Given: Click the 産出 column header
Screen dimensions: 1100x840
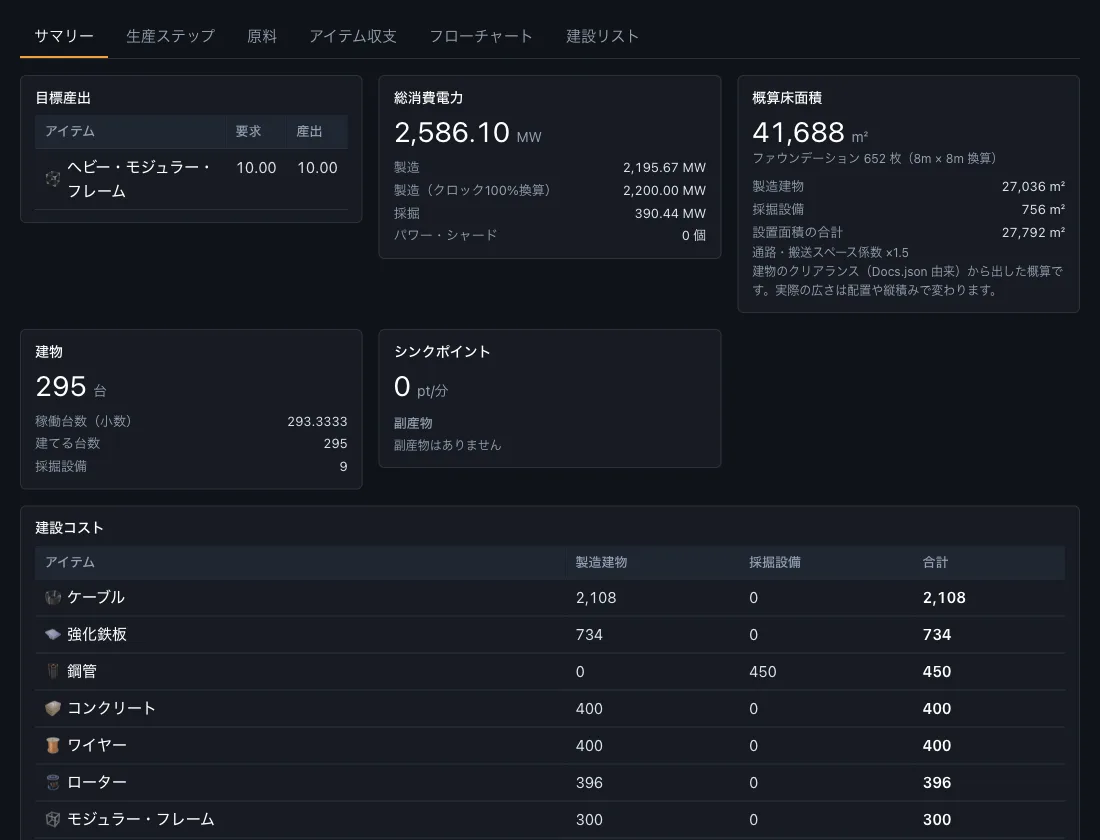Looking at the screenshot, I should point(309,131).
